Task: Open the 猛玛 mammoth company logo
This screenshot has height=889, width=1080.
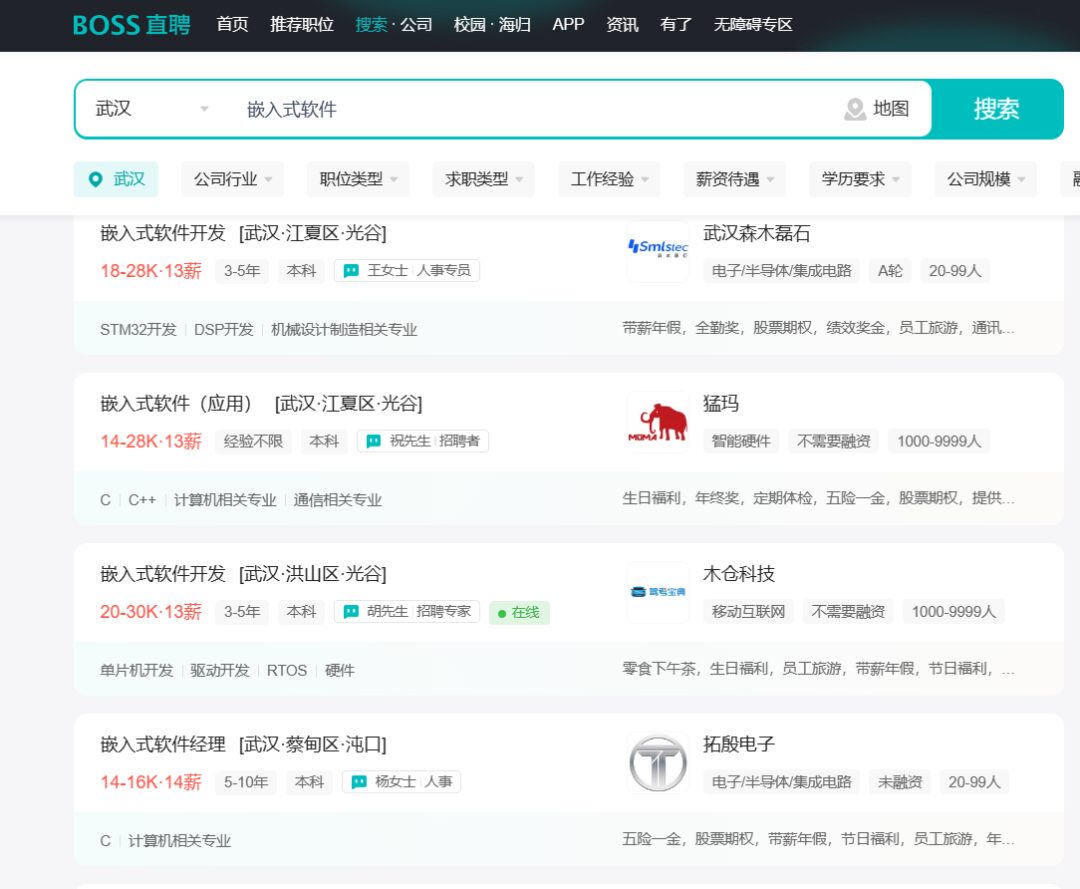Action: point(658,422)
